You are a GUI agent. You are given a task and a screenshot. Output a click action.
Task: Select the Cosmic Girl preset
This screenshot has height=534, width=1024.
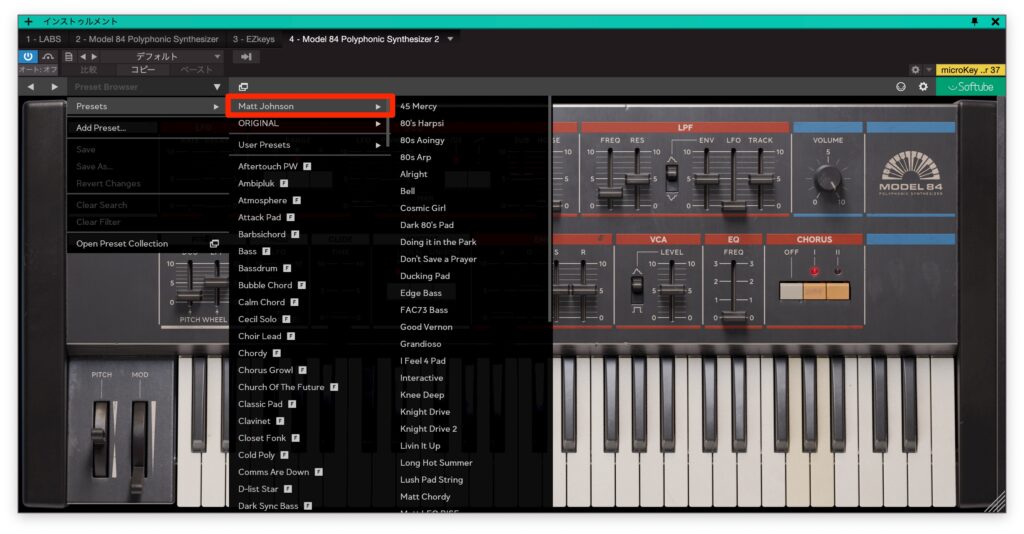(423, 208)
